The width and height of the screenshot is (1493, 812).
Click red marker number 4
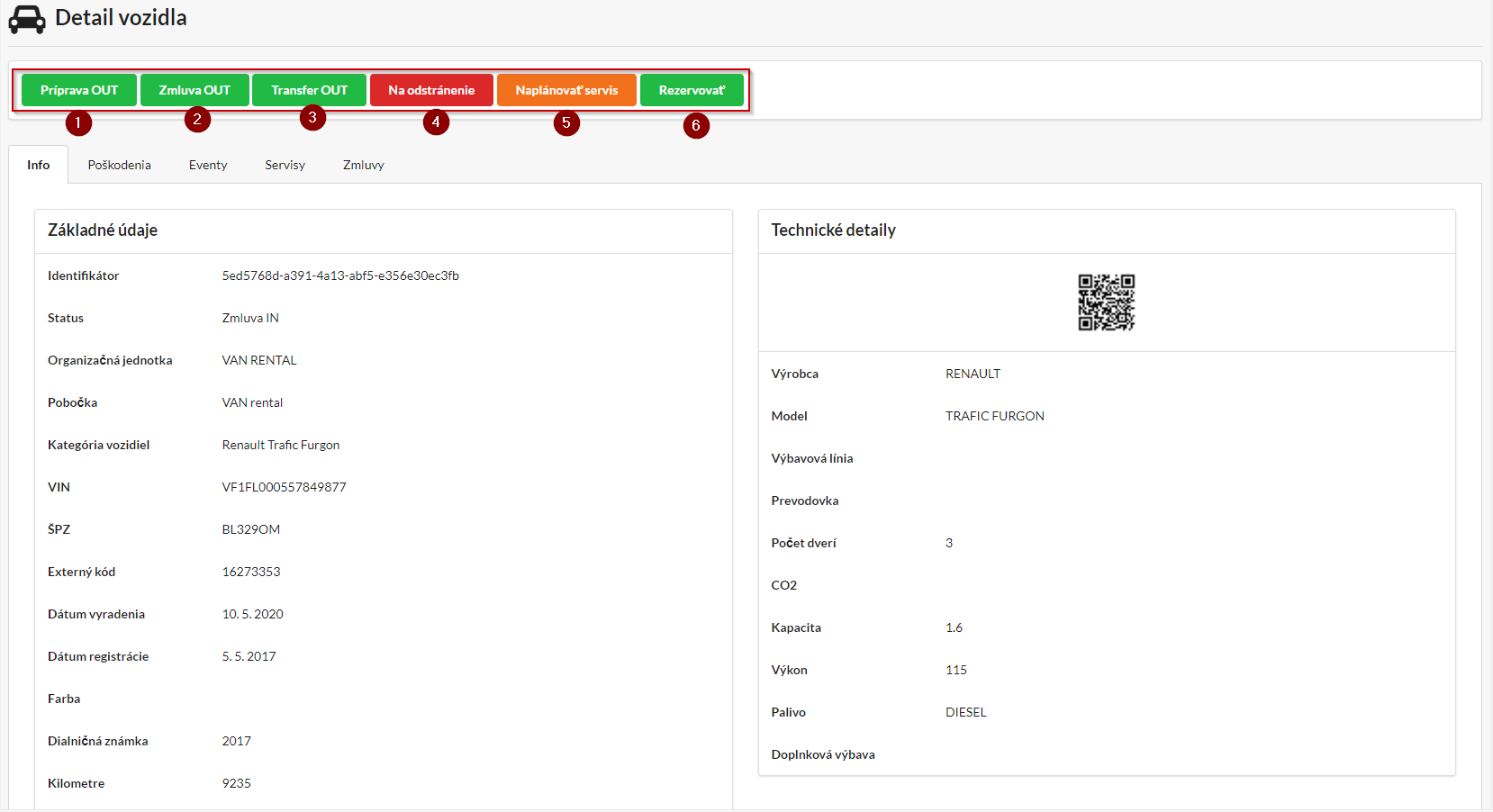pyautogui.click(x=436, y=122)
